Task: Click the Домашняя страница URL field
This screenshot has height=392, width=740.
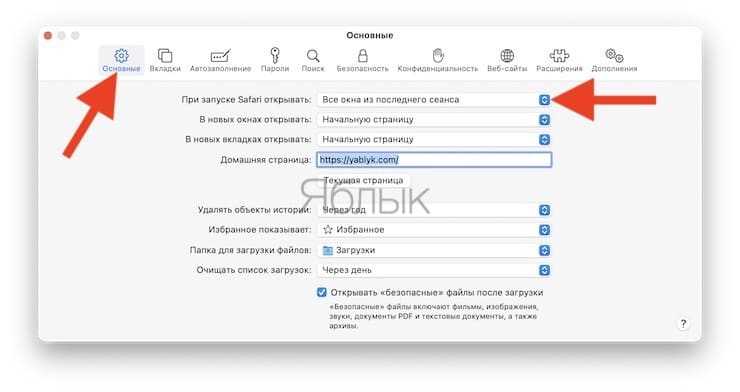Action: [x=434, y=159]
